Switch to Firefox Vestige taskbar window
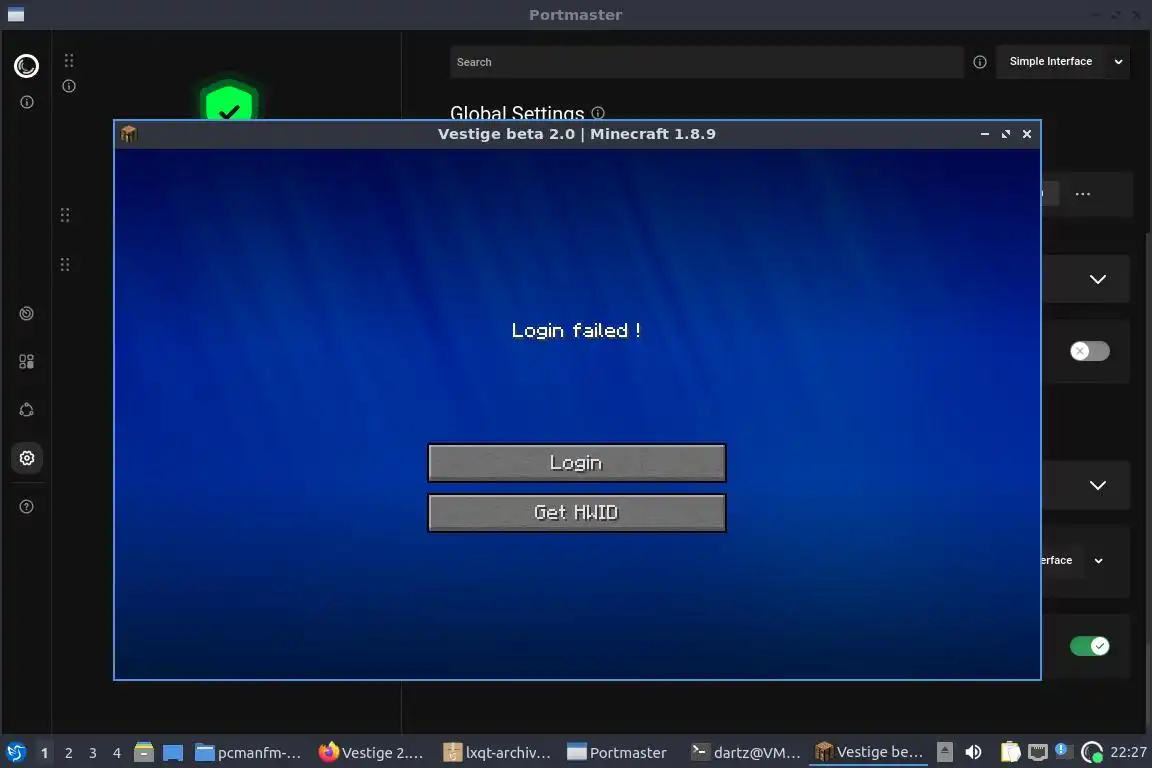This screenshot has height=768, width=1152. 372,753
